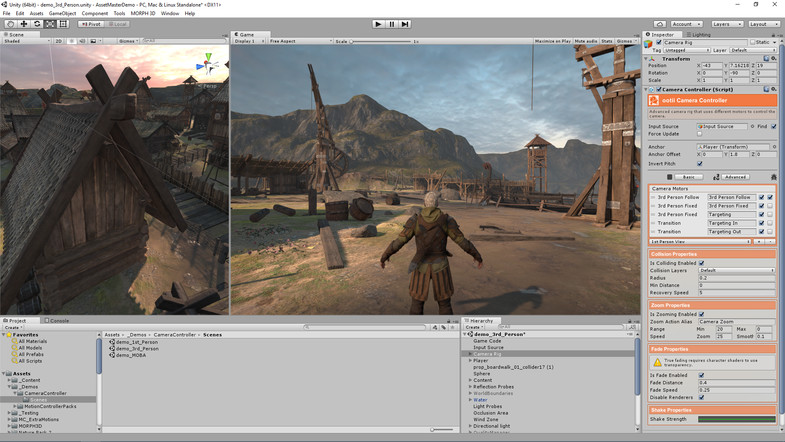The image size is (785, 442).
Task: Toggle Is Fade Enabled checkbox
Action: [701, 375]
